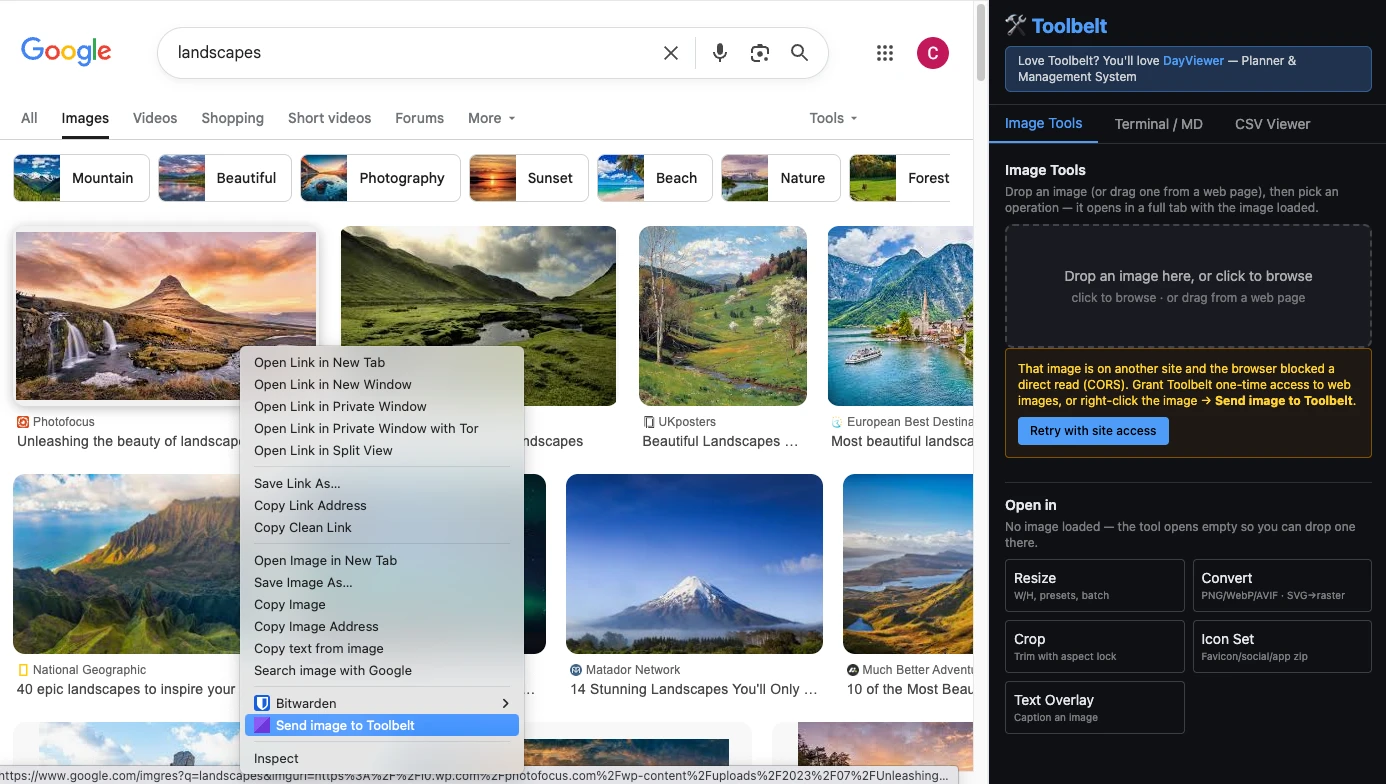Open the UKposters valley painting thumbnail
Viewport: 1386px width, 784px height.
point(723,316)
